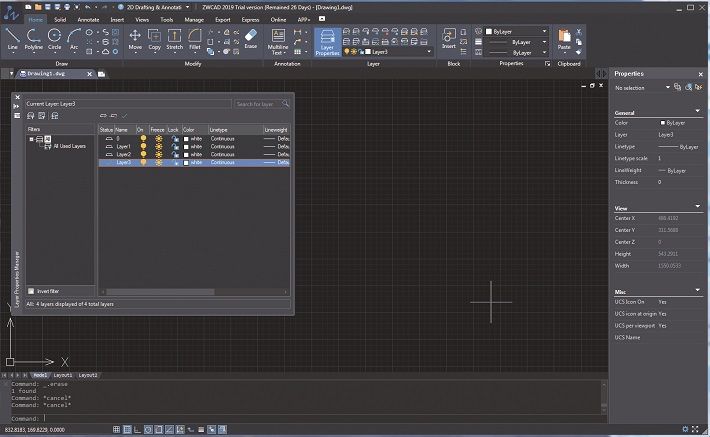Viewport: 710px width, 437px height.
Task: Choose the Copy tool in Modify
Action: [x=154, y=39]
